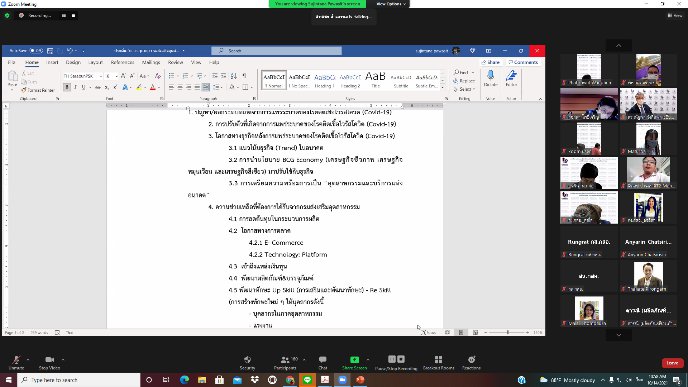
Task: Toggle the AutoSave switch in Word
Action: 36,51
